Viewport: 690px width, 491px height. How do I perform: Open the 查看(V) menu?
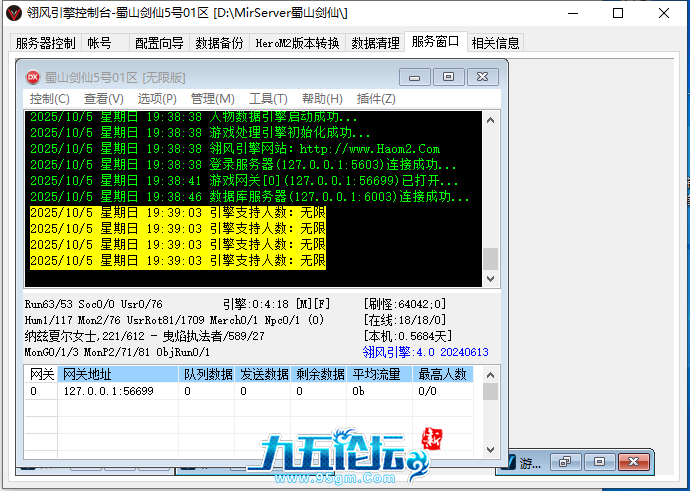click(103, 99)
